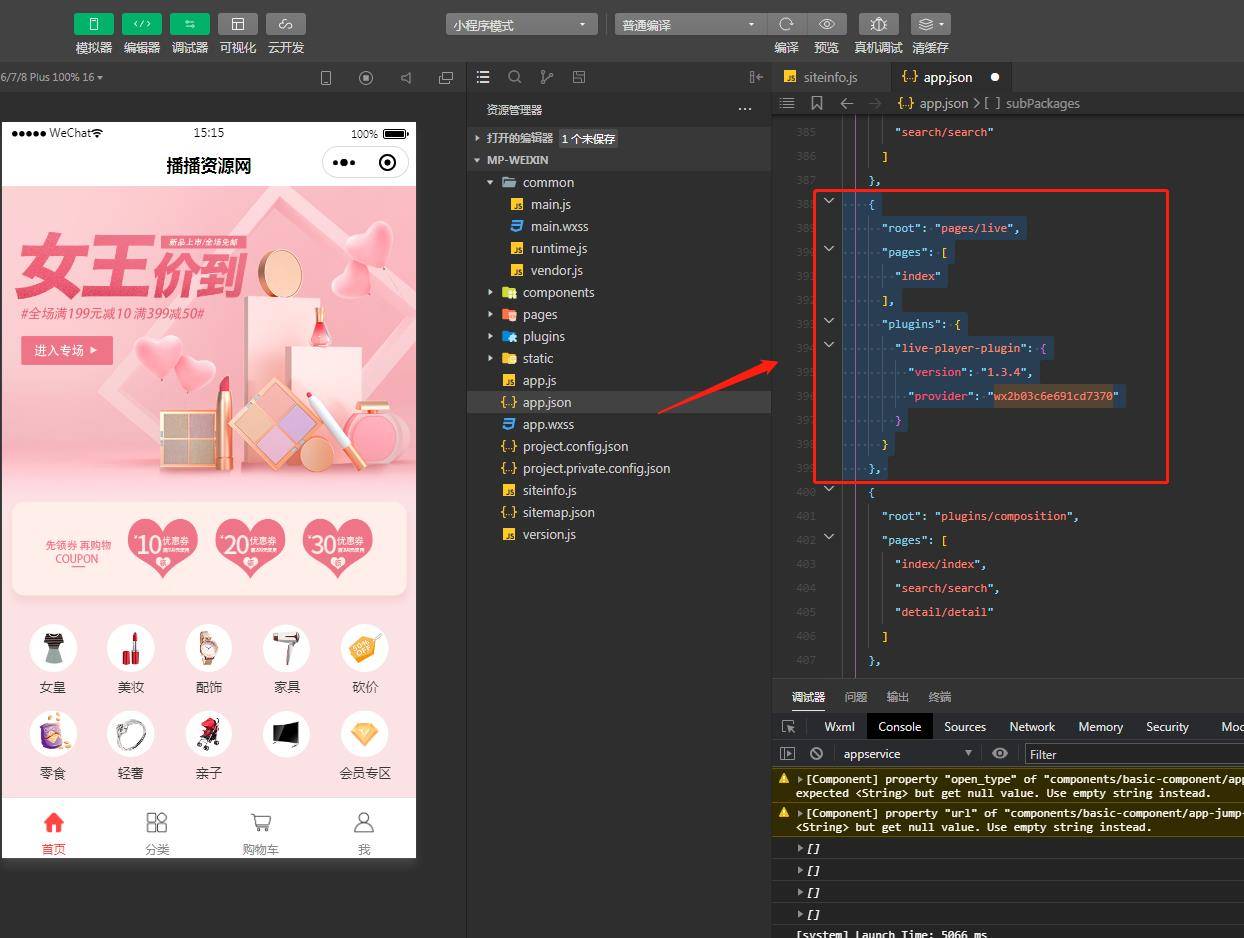Open the device model dropdown 6/7/8 Plus
This screenshot has height=938, width=1244.
click(x=52, y=77)
